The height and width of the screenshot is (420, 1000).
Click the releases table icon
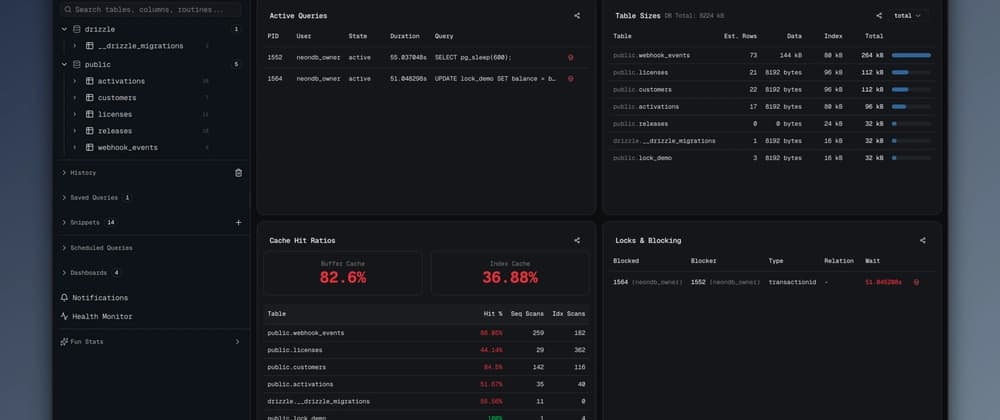click(89, 131)
